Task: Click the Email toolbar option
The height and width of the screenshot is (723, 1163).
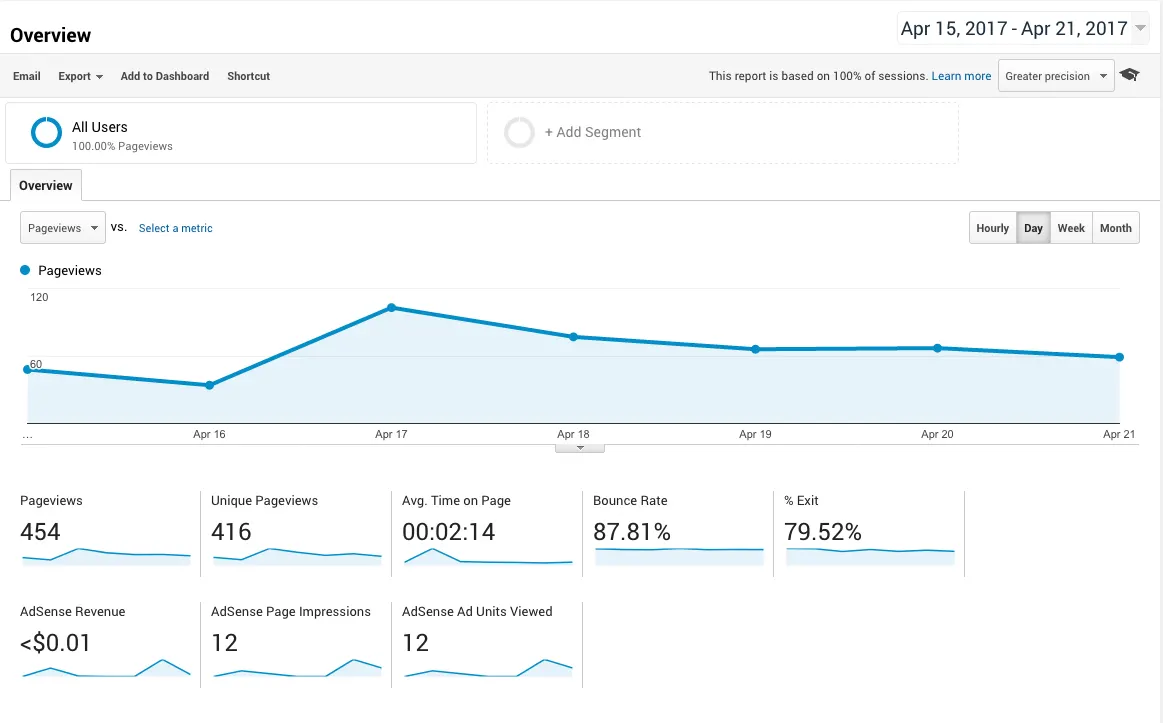Action: click(27, 76)
